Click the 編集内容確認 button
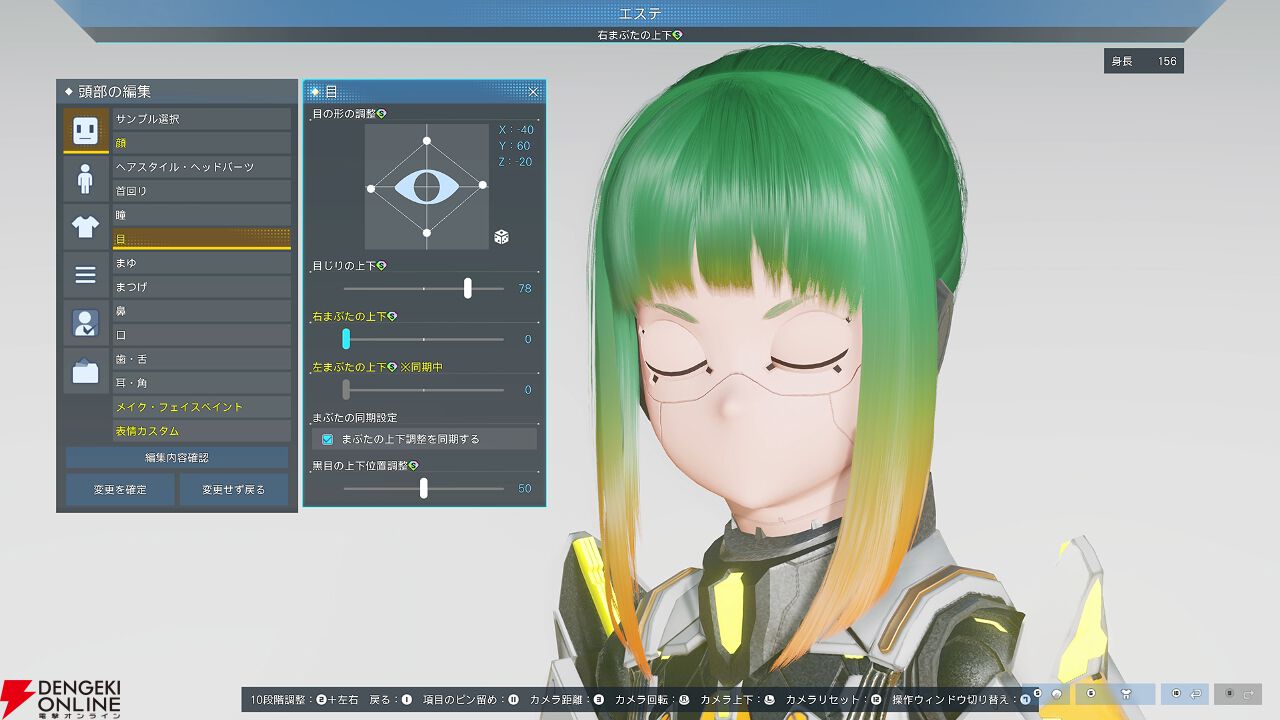 tap(177, 457)
